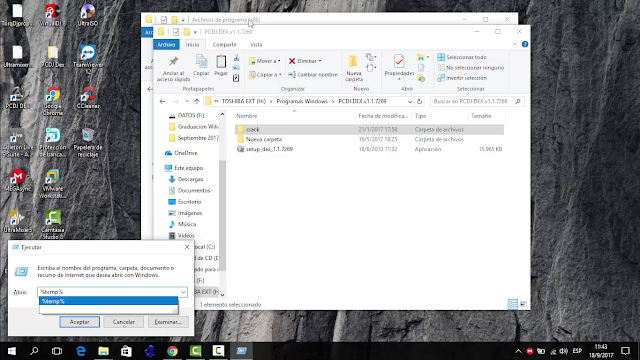This screenshot has width=640, height=360.
Task: Click No seleccionar ninguno
Action: pyautogui.click(x=471, y=68)
